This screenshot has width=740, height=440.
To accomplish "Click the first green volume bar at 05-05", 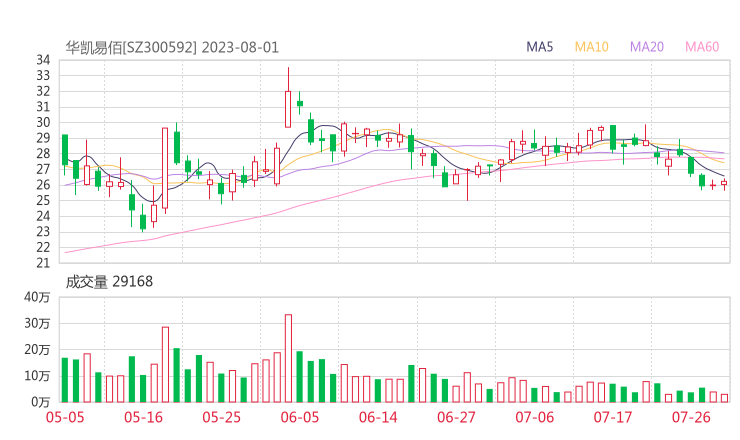I will click(x=65, y=380).
